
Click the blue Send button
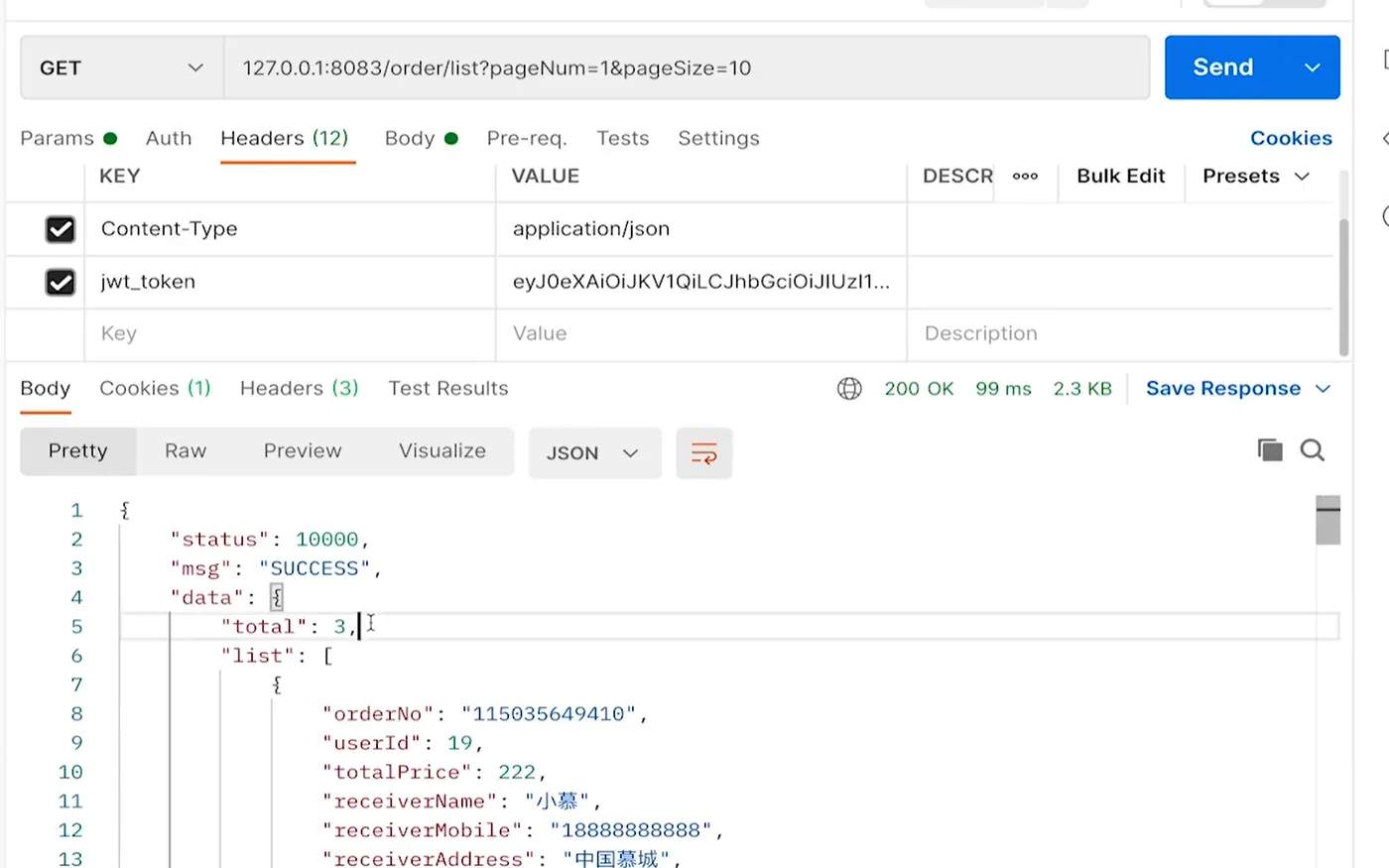pos(1224,67)
